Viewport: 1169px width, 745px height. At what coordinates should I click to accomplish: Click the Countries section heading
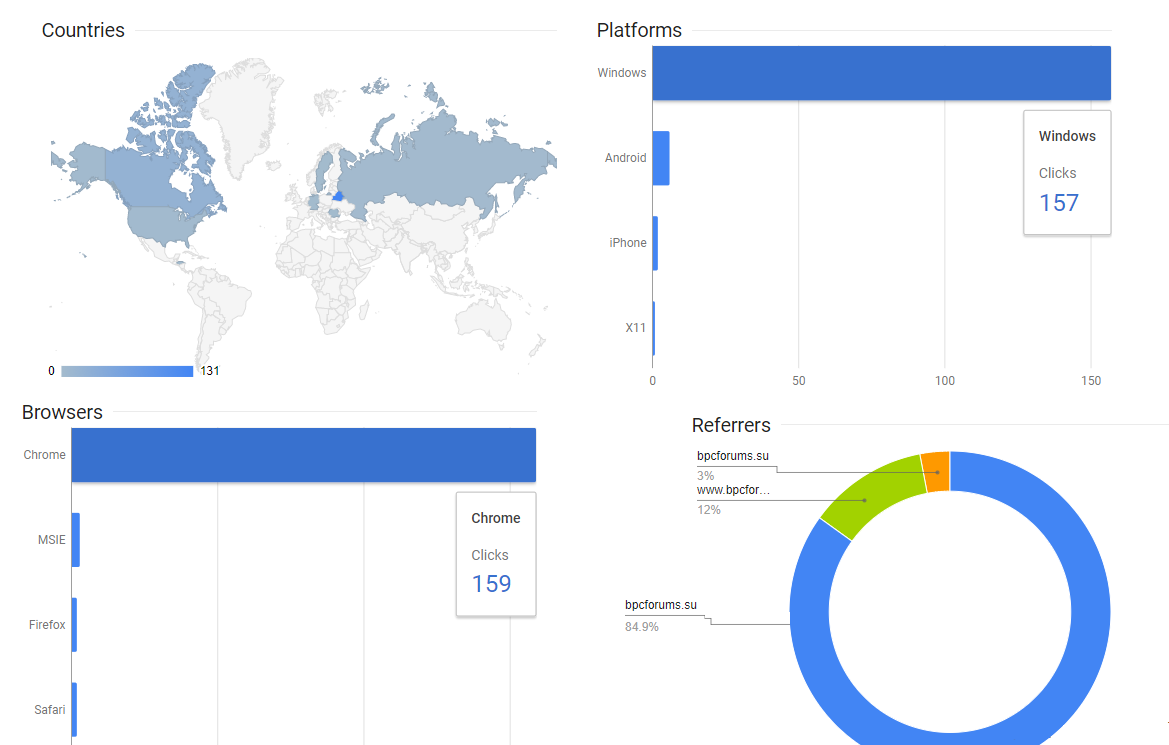tap(84, 31)
